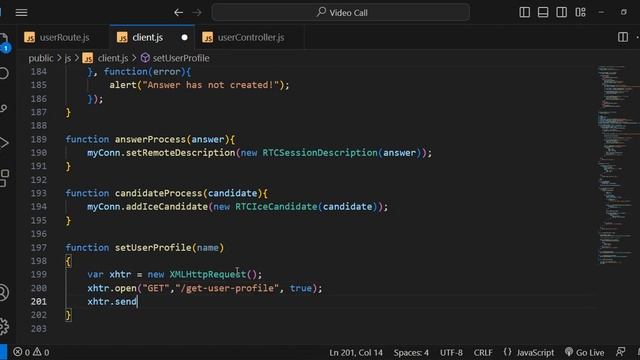Open the errors and warnings status indicator

point(31,352)
